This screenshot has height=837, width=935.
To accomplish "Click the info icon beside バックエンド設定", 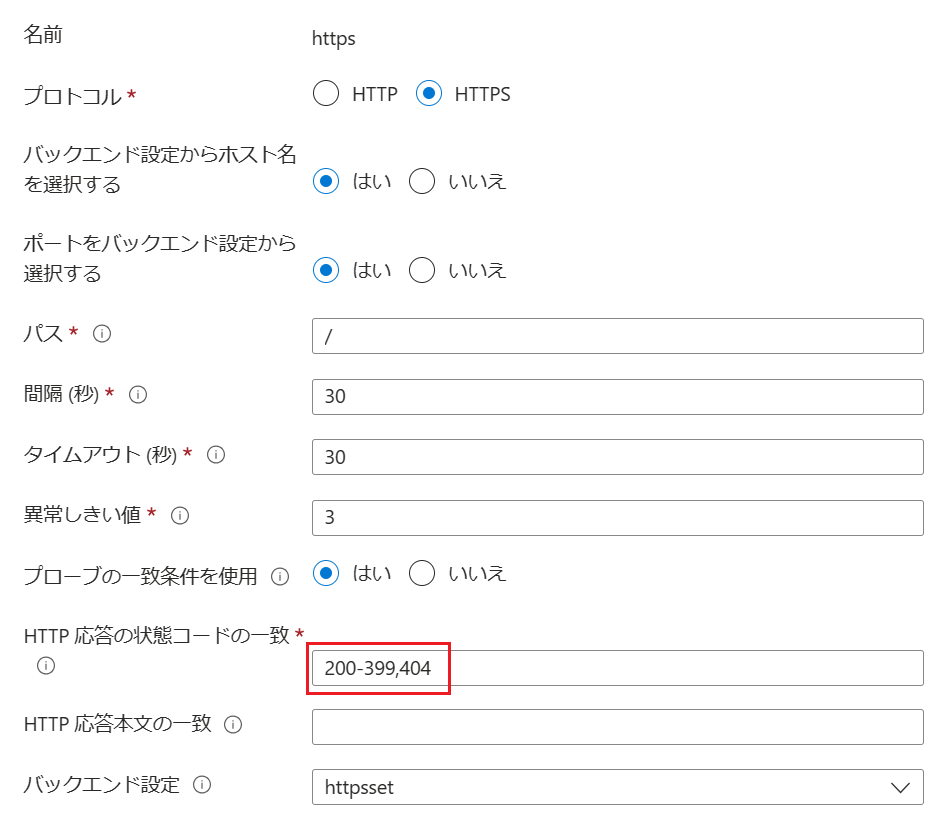I will pos(202,785).
